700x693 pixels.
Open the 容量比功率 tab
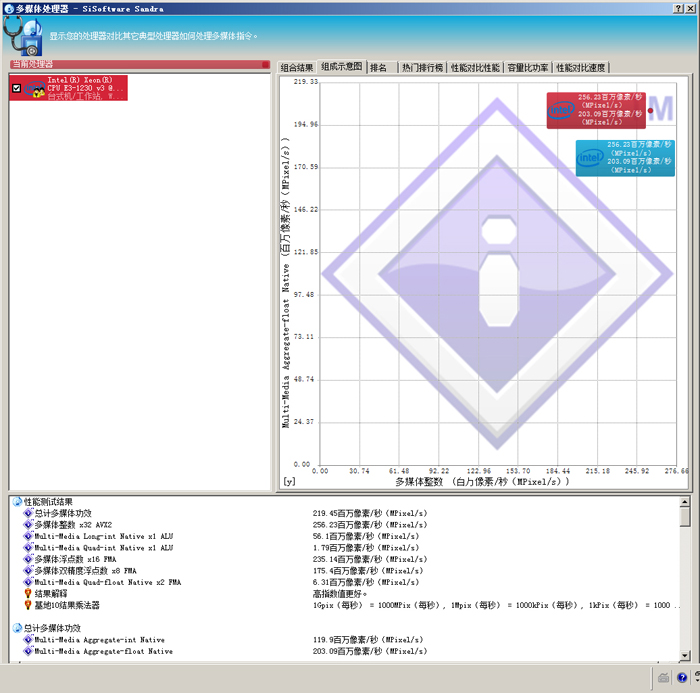coord(528,67)
